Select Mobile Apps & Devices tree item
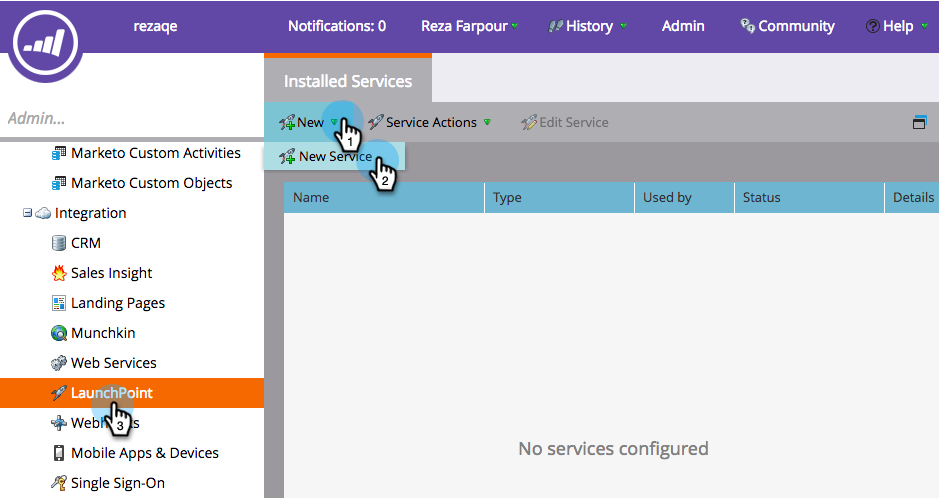This screenshot has width=940, height=498. 144,453
